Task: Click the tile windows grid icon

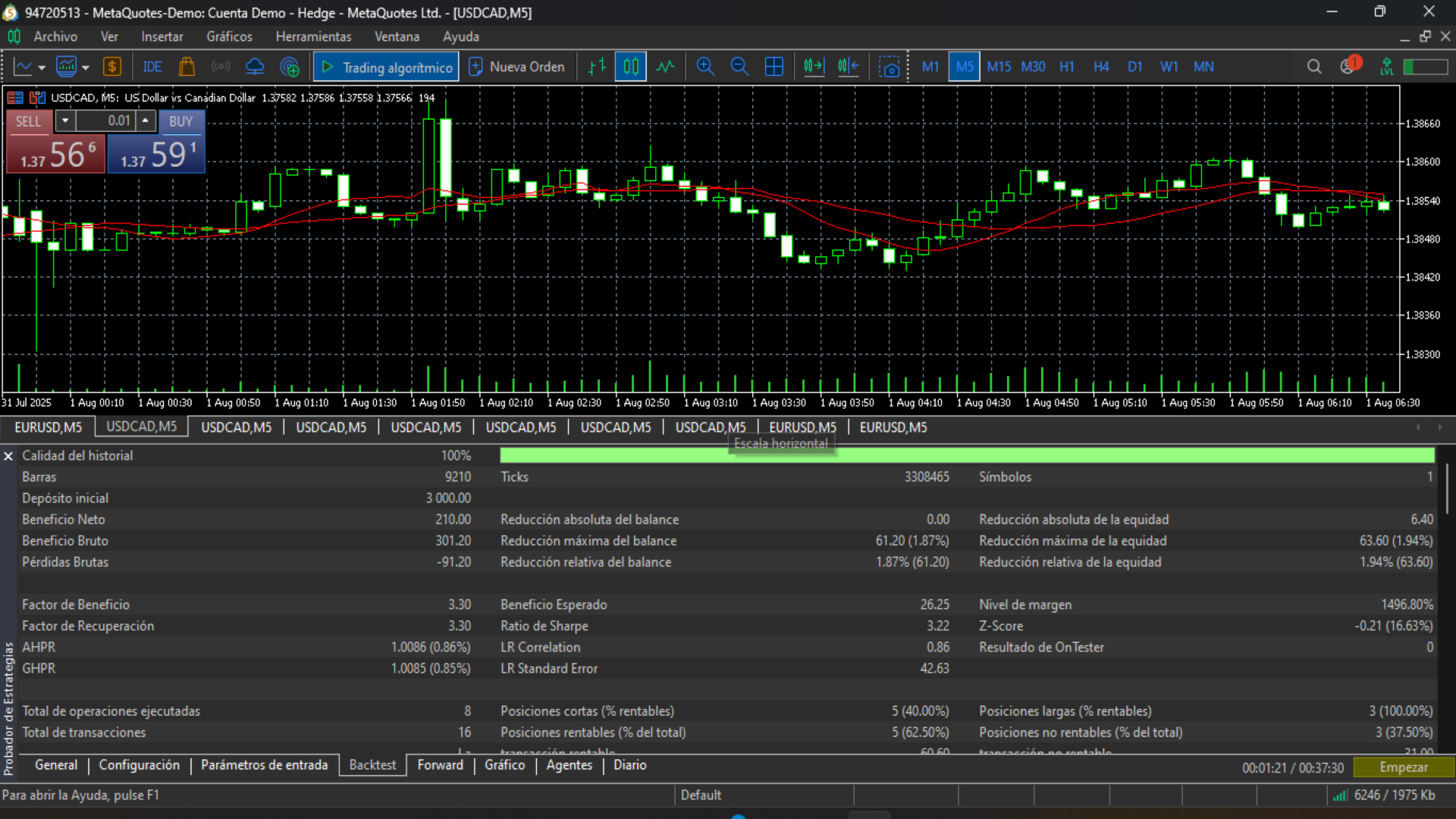Action: pyautogui.click(x=773, y=67)
